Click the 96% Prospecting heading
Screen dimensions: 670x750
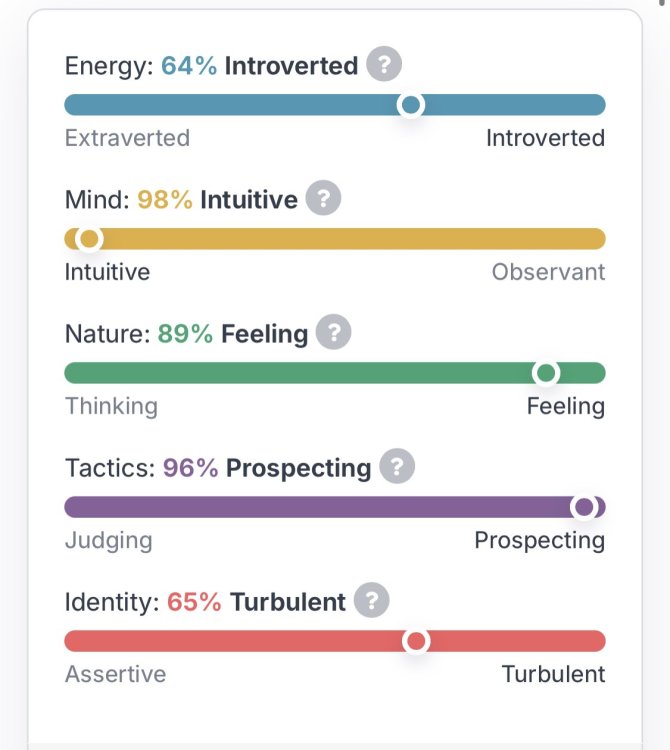(267, 468)
